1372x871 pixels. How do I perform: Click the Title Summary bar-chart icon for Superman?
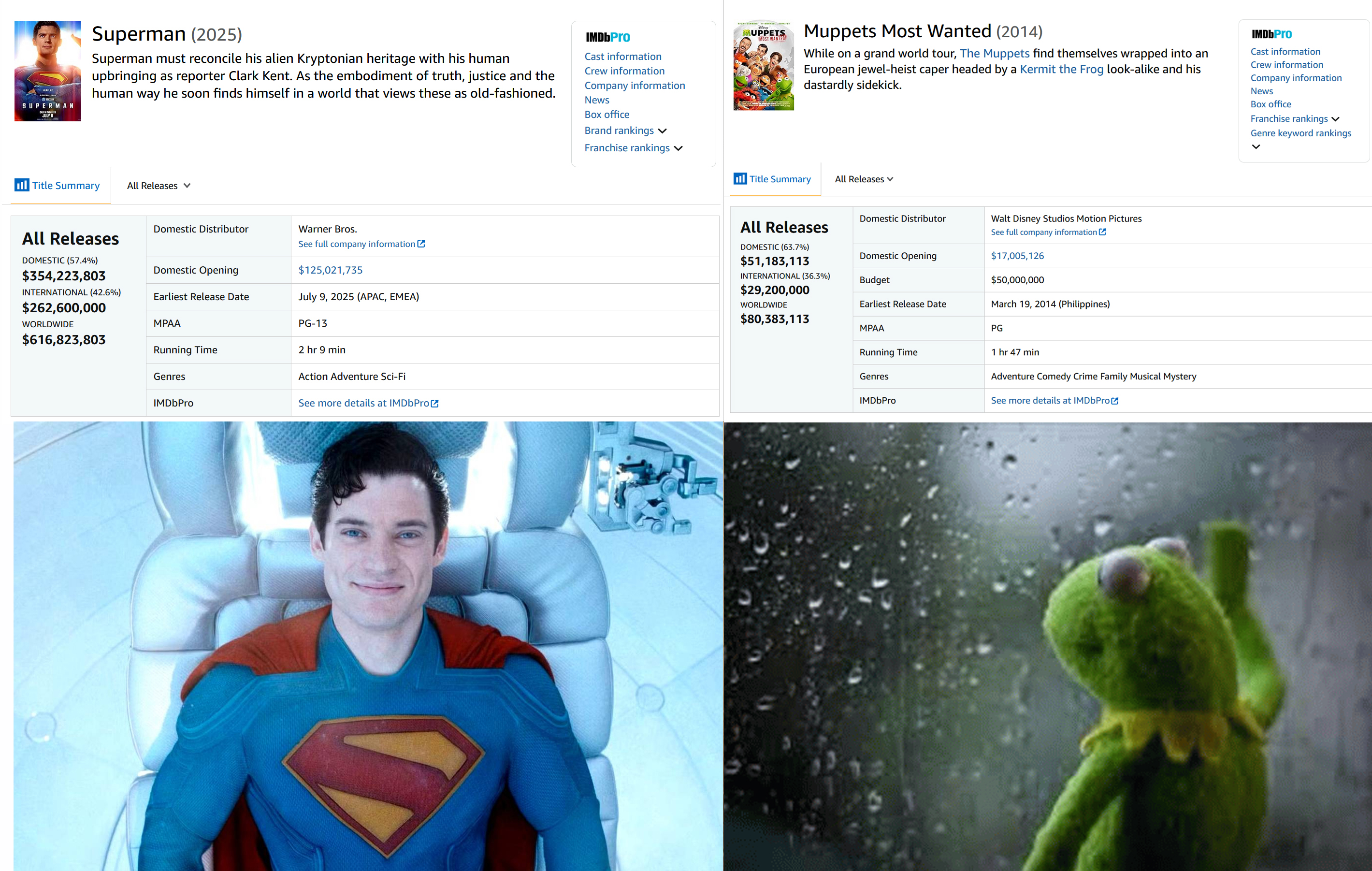click(x=22, y=185)
